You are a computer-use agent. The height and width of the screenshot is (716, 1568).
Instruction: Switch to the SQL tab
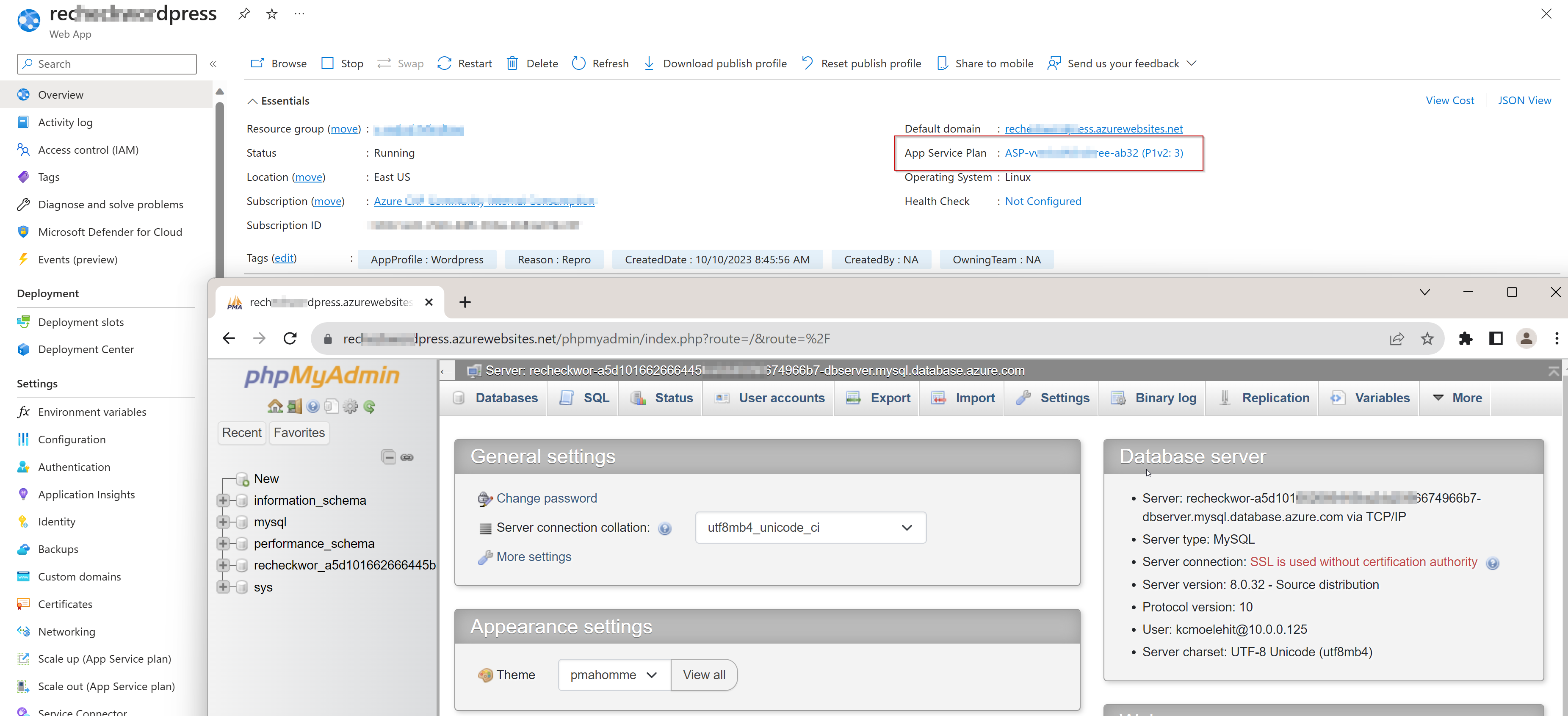(x=584, y=398)
